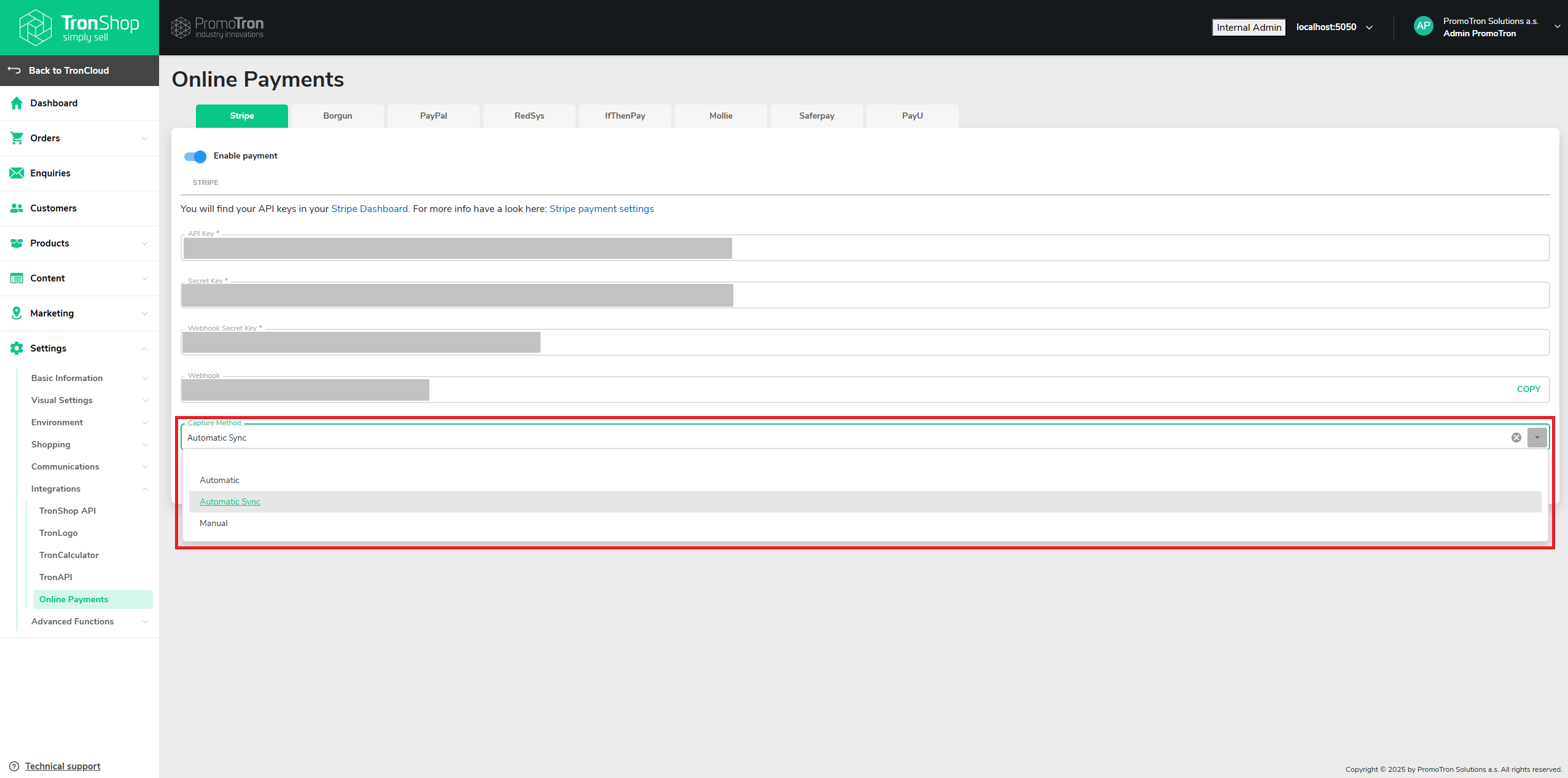Click the Content list icon
Image resolution: width=1568 pixels, height=778 pixels.
coord(17,278)
